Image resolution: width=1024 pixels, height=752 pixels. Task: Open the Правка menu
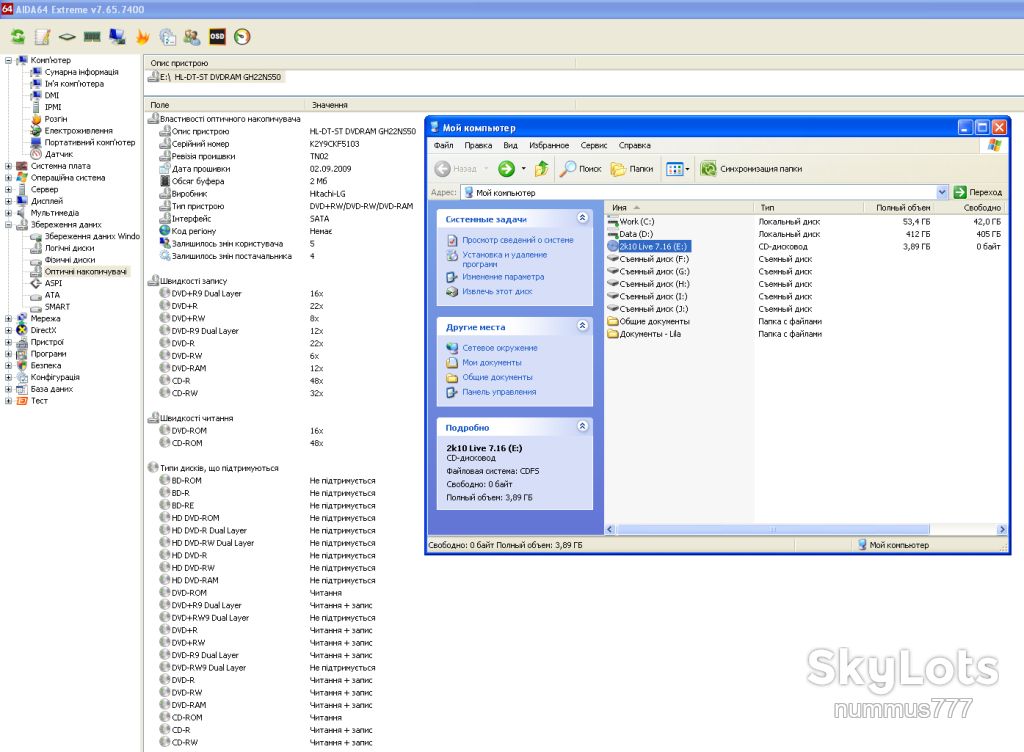tap(478, 146)
